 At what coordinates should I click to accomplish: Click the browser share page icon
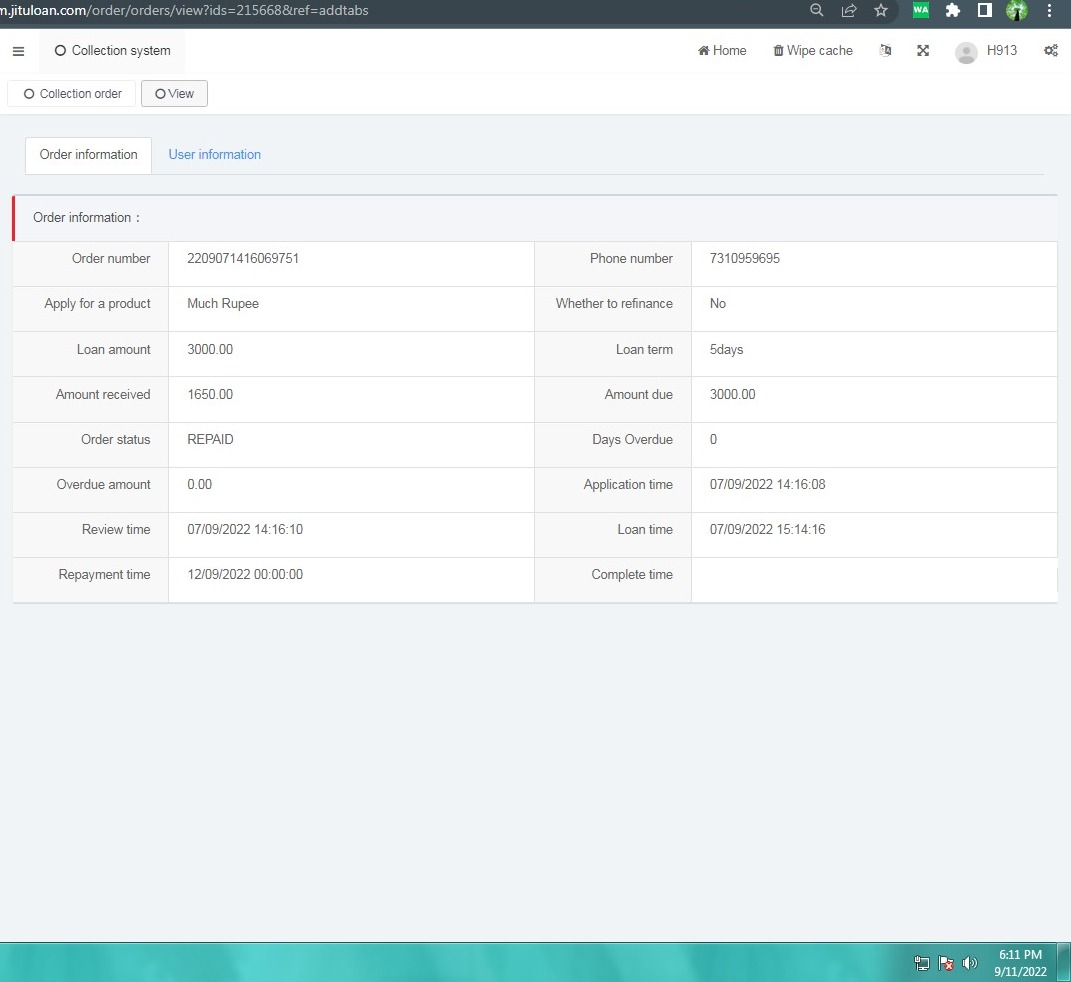point(849,11)
